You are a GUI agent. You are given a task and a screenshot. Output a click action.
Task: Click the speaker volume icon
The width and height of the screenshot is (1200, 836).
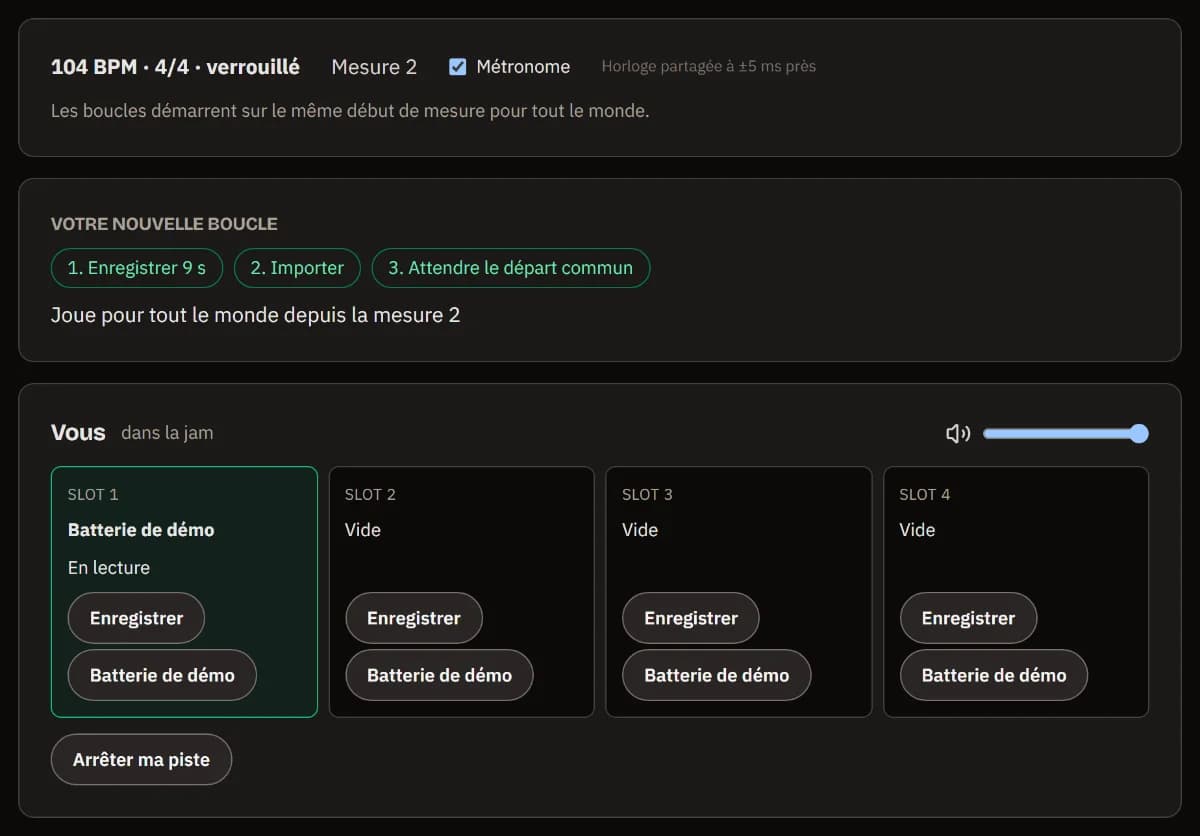tap(958, 433)
